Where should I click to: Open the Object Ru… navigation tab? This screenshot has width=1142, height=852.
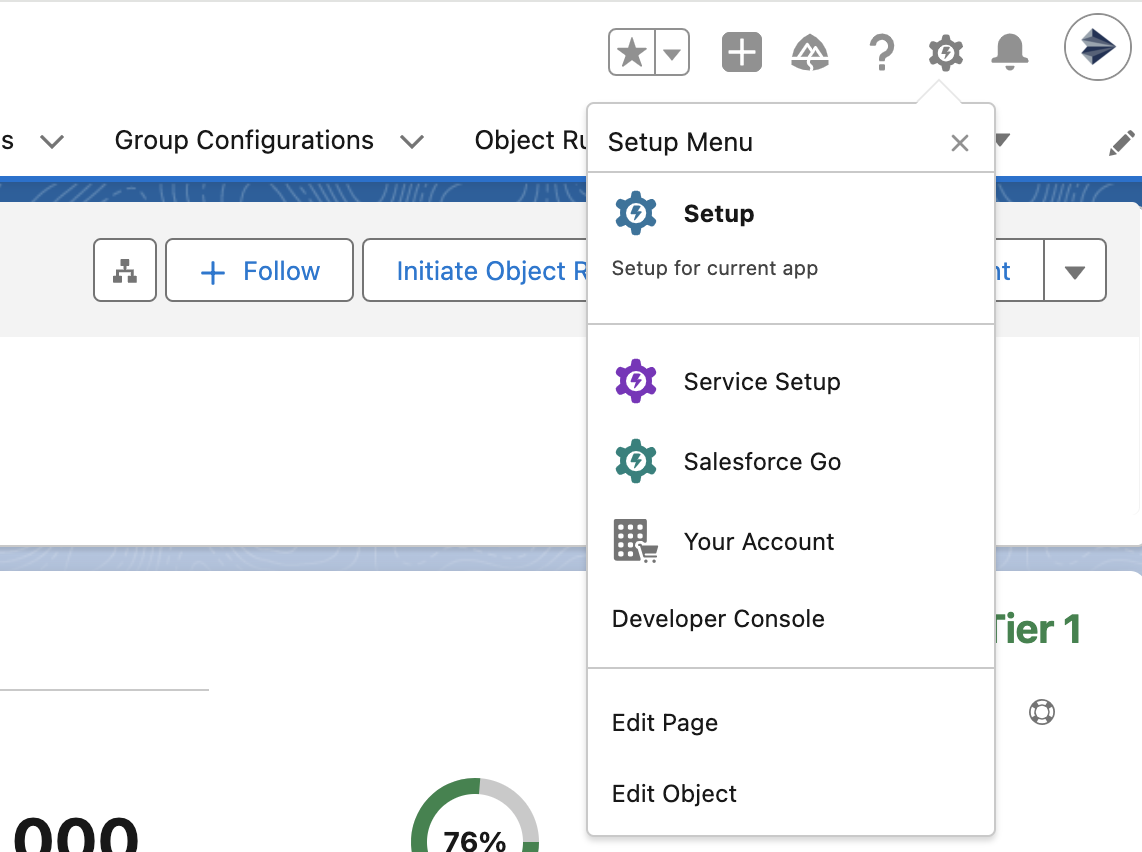click(x=530, y=140)
